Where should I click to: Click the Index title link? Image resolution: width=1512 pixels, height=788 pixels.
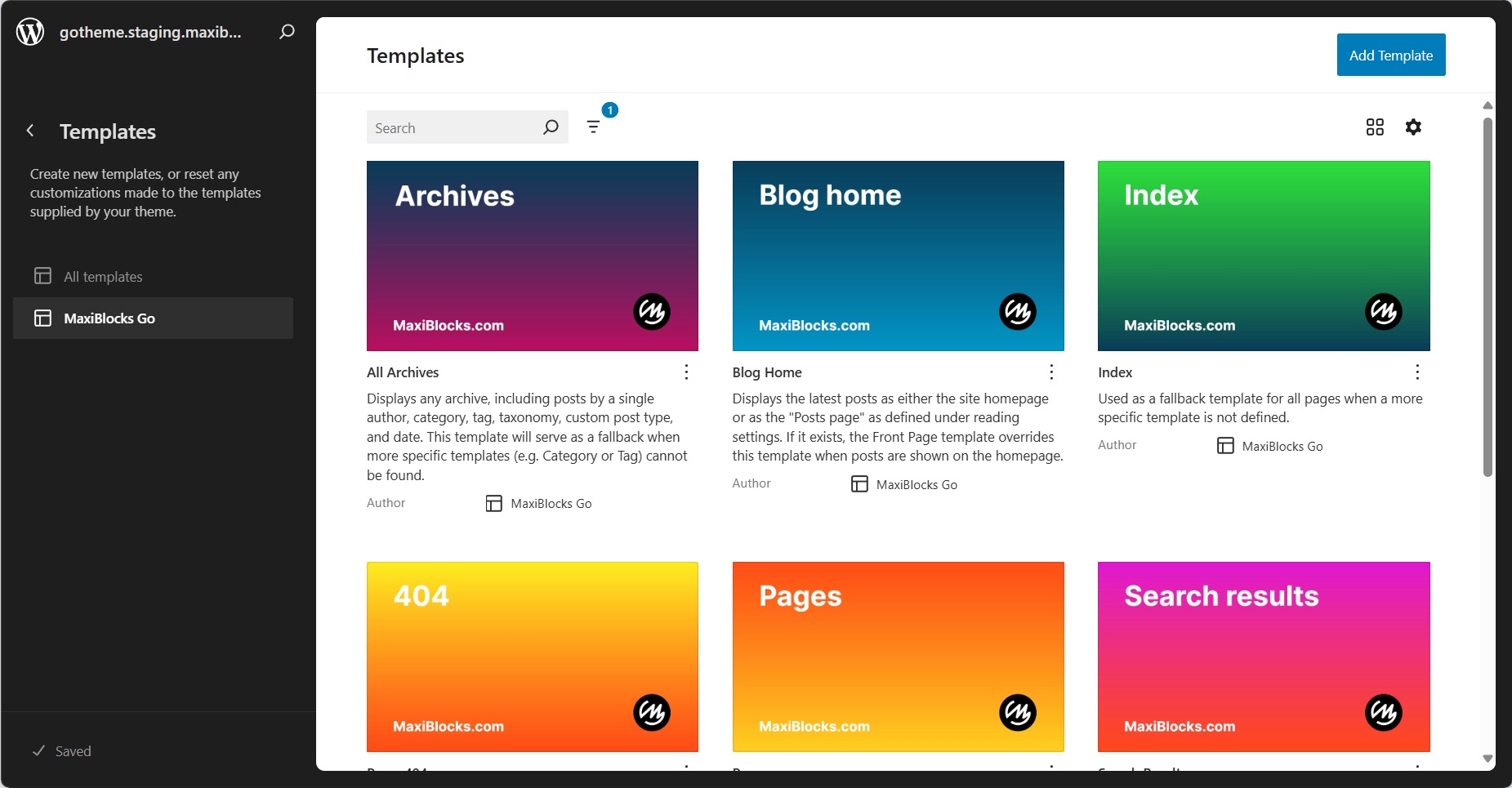click(x=1115, y=372)
